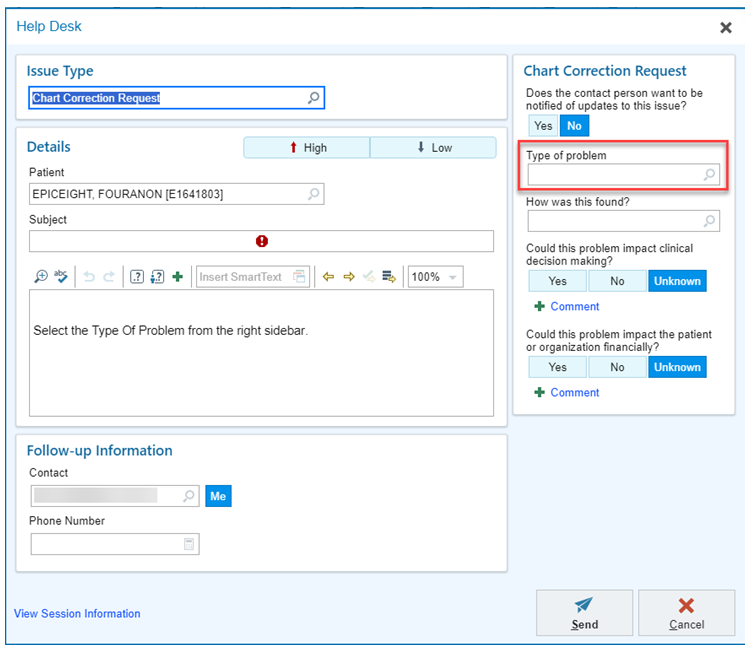Click the zoom magnifier icon in editor toolbar
Screen dimensions: 751x649
click(x=41, y=277)
